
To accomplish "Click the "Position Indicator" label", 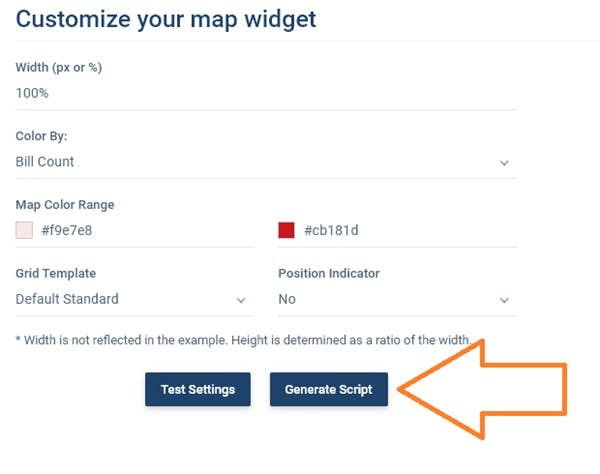I will click(x=329, y=273).
